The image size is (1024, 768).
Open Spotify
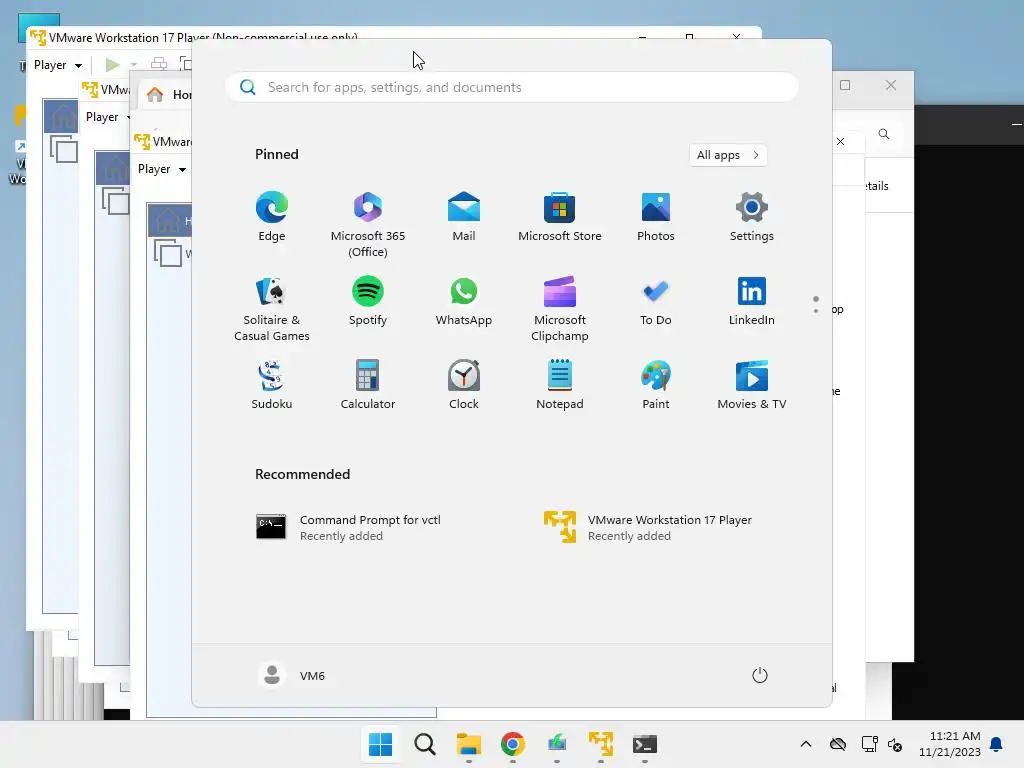368,301
